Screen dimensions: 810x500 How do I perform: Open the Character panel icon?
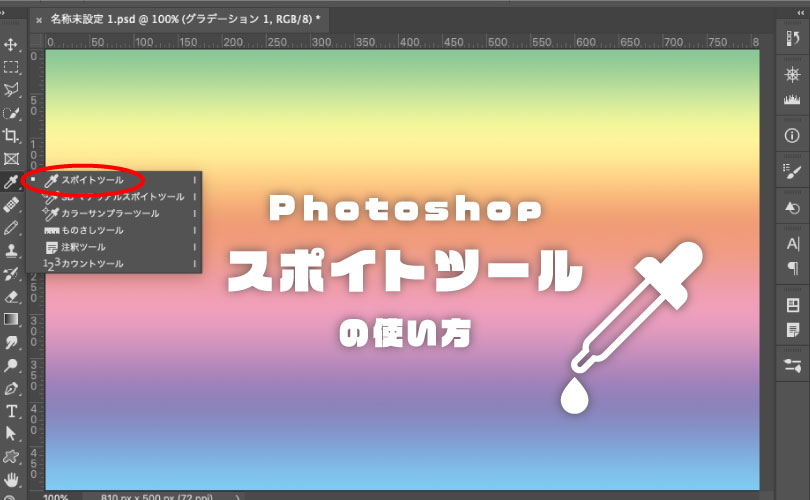pos(792,243)
